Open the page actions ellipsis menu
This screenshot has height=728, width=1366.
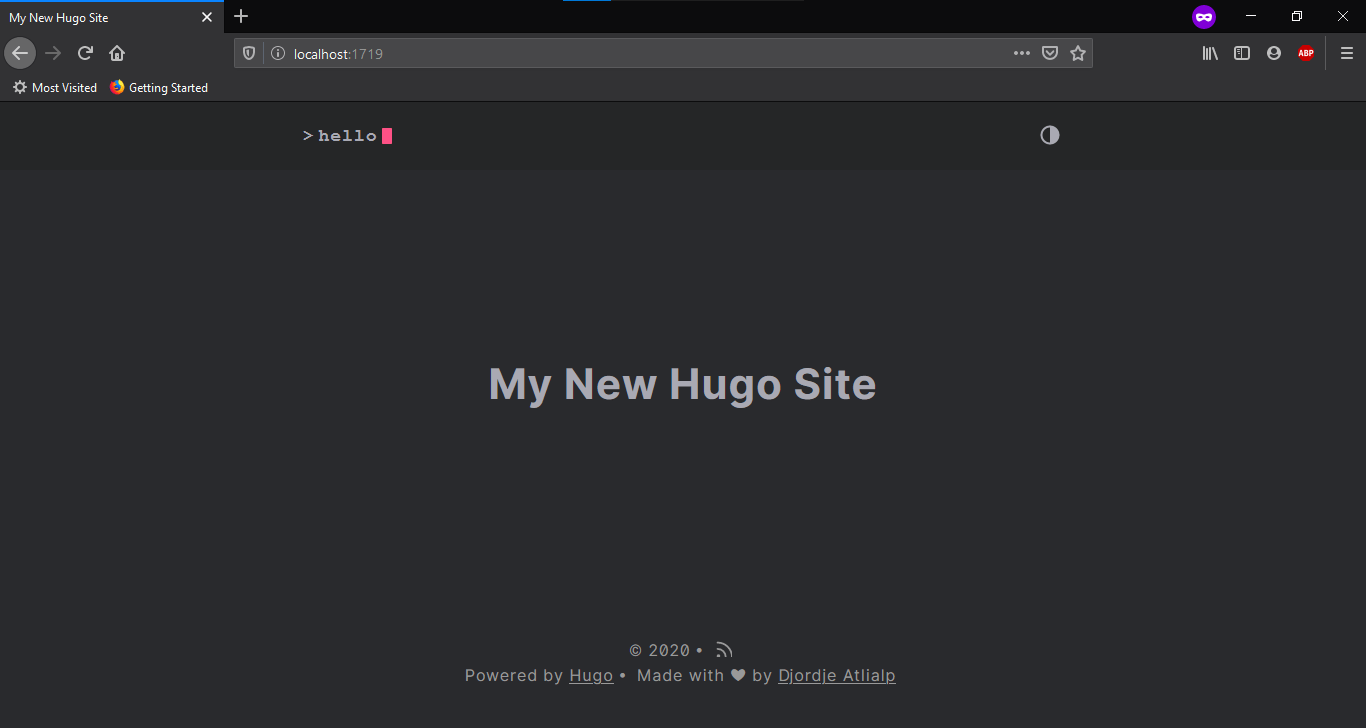tap(1021, 53)
